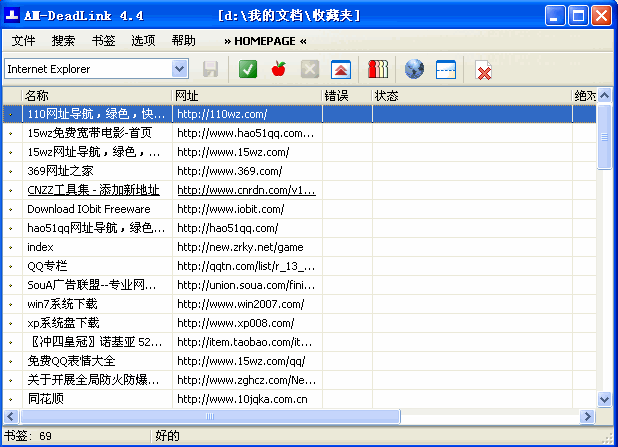
Task: Click URL http://www.zghcz.com/Ne...
Action: click(x=247, y=380)
